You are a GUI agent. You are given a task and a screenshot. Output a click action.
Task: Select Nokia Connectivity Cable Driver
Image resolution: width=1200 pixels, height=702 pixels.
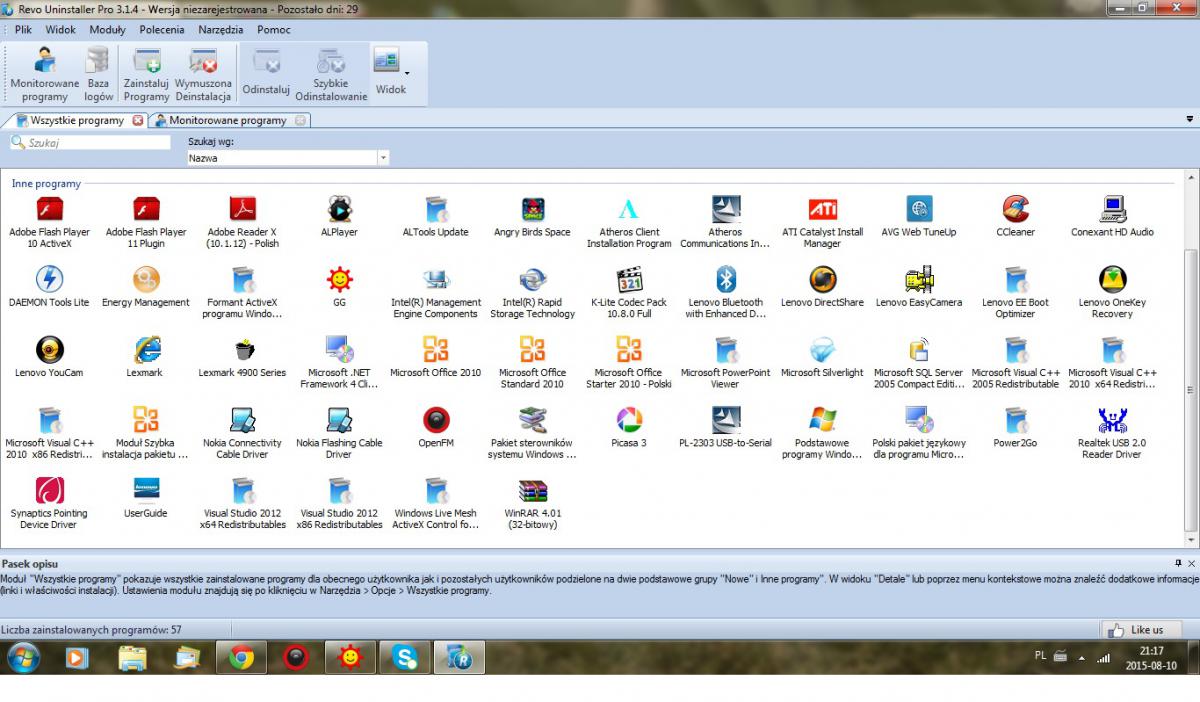pyautogui.click(x=242, y=432)
